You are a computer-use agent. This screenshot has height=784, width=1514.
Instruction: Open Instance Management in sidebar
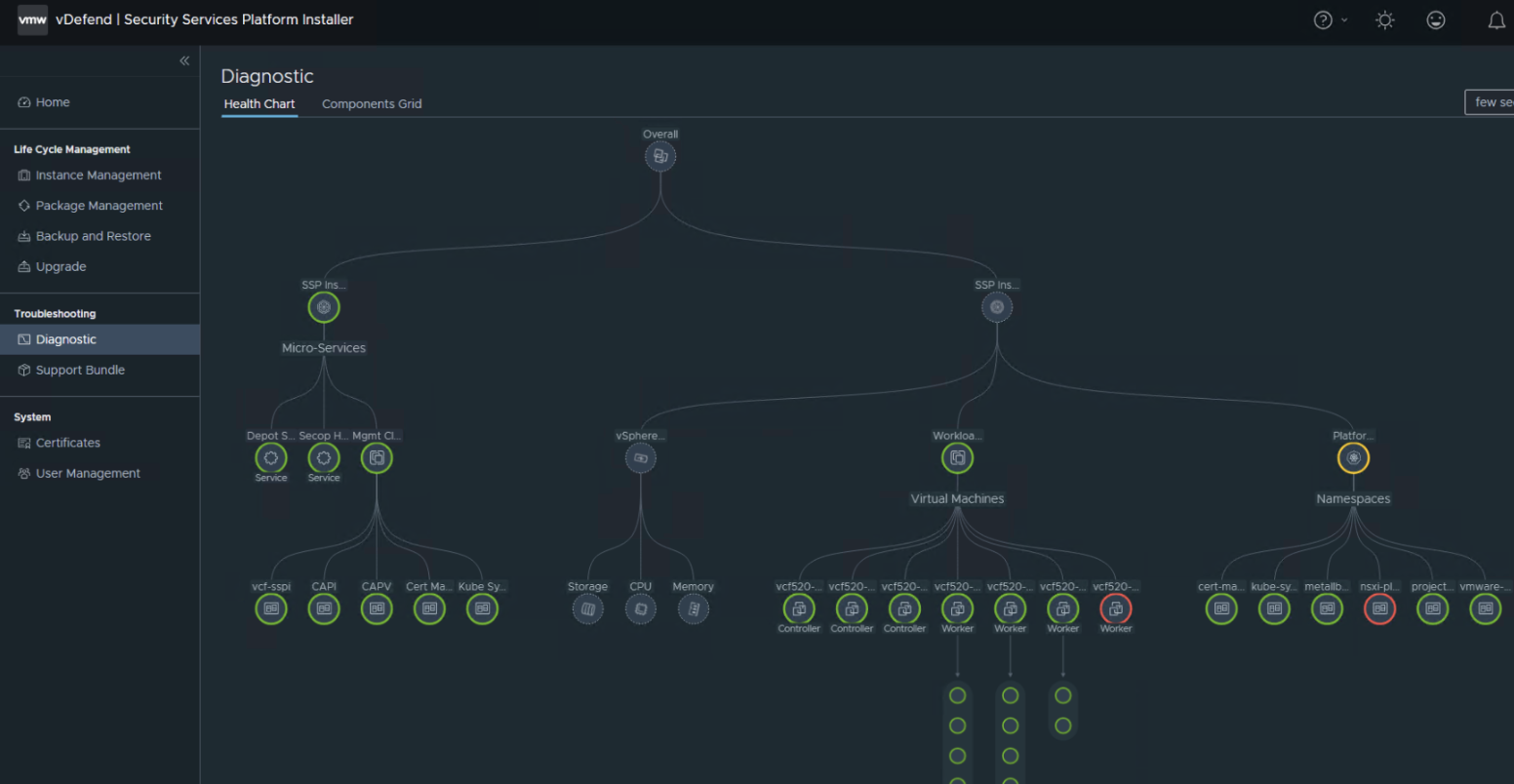99,176
